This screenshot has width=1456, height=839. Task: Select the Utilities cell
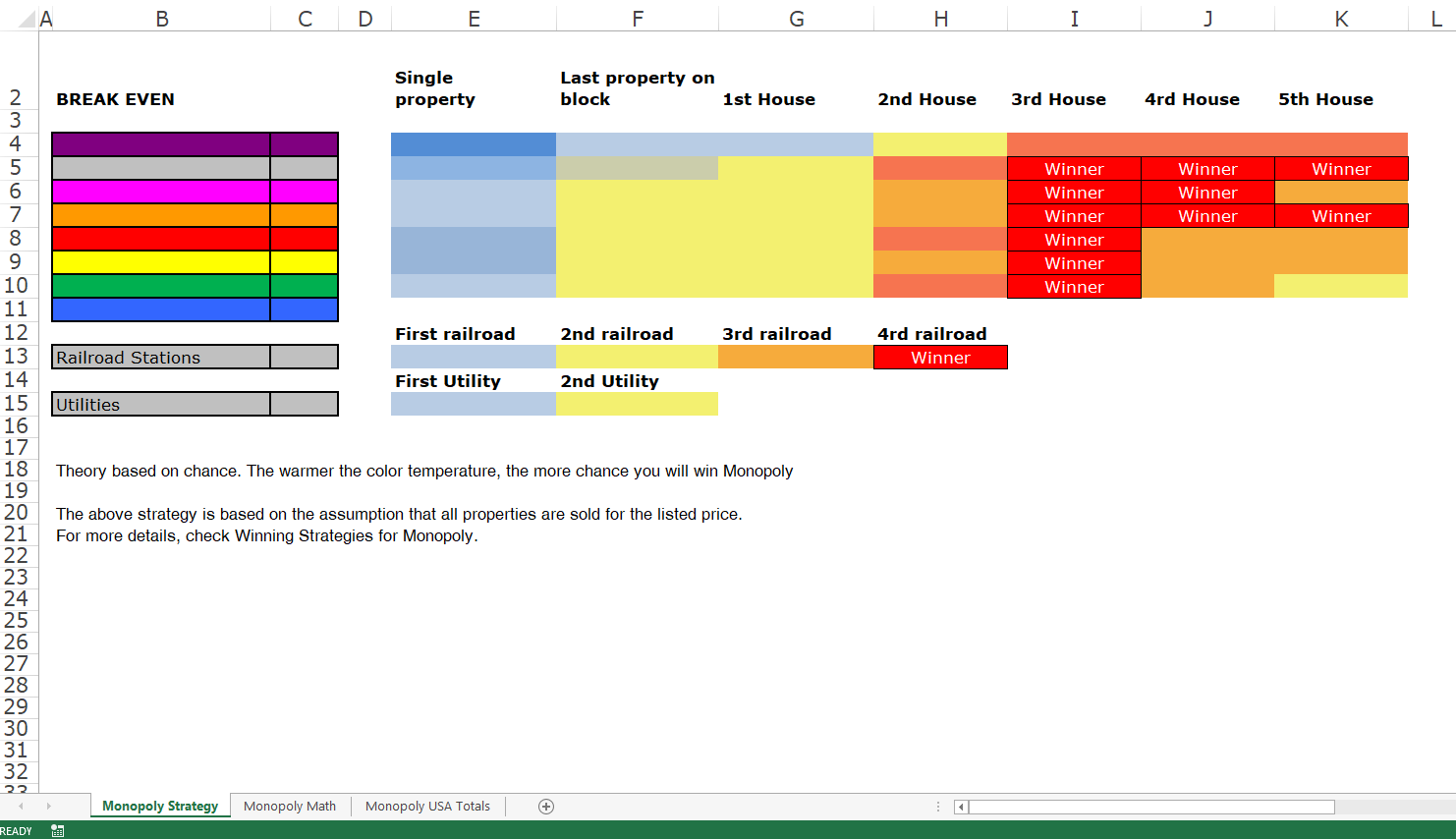point(161,405)
